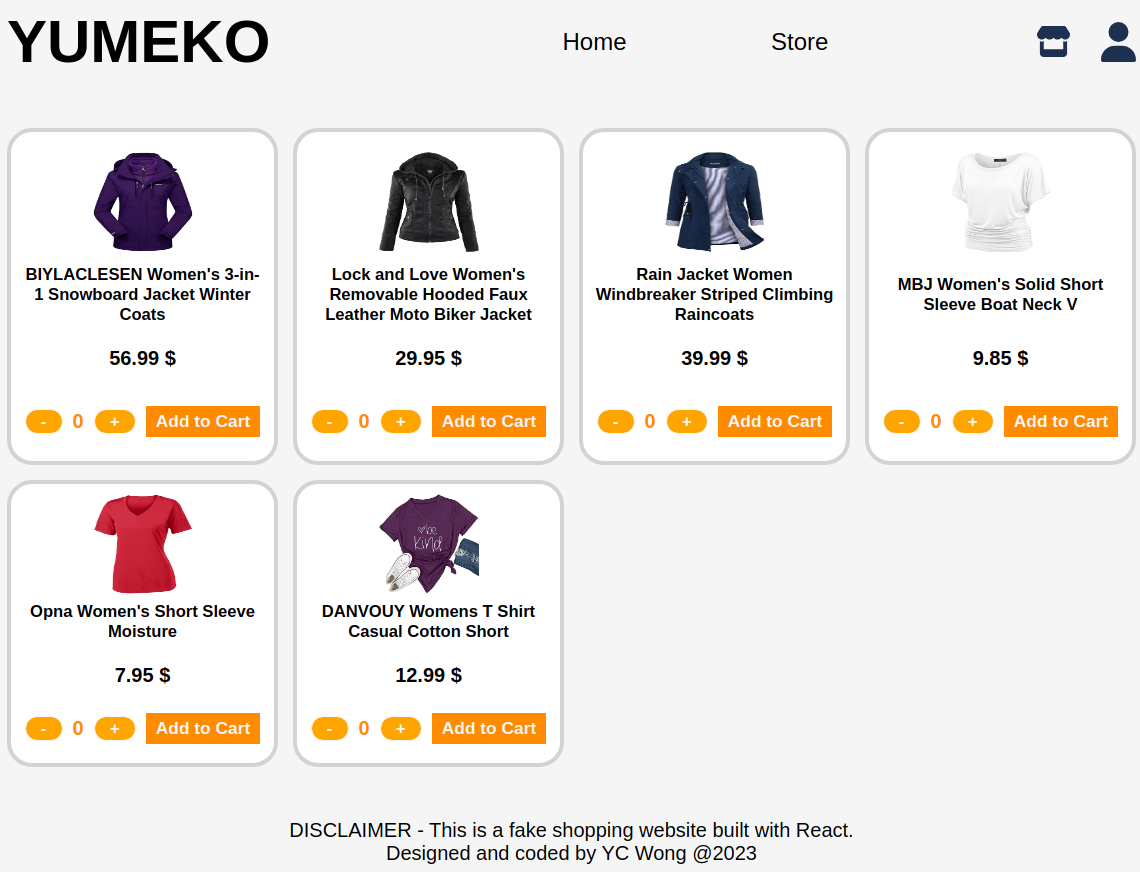
Task: Decrease quantity of DANVOUY T Shirt
Action: click(x=330, y=729)
